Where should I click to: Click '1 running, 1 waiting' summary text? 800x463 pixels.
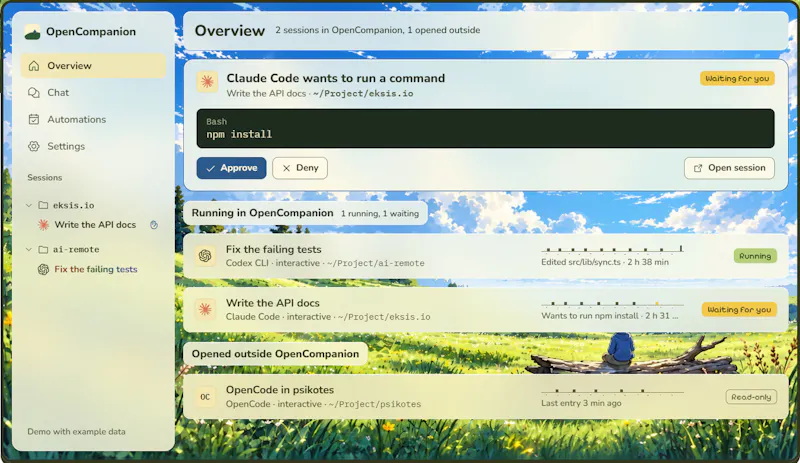(380, 214)
